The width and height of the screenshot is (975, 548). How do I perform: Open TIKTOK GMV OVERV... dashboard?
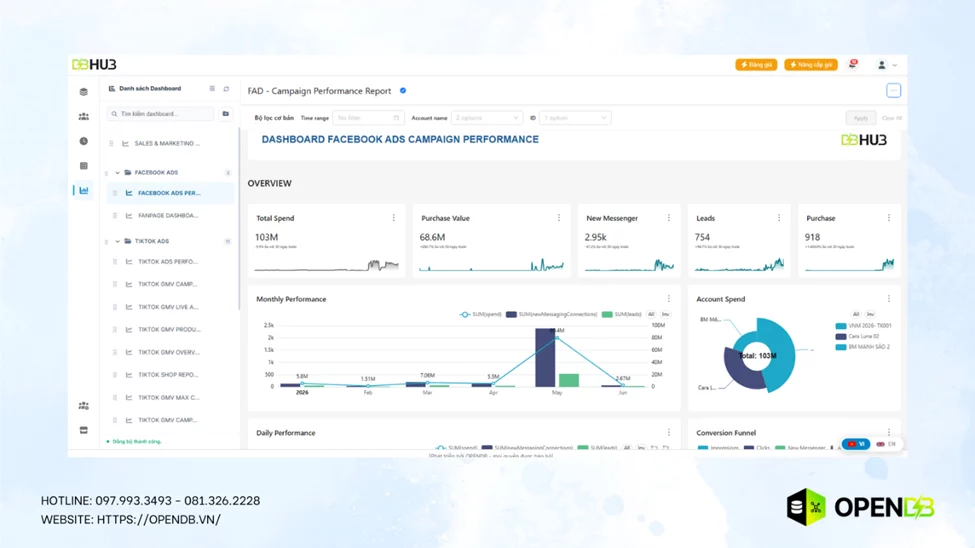169,352
